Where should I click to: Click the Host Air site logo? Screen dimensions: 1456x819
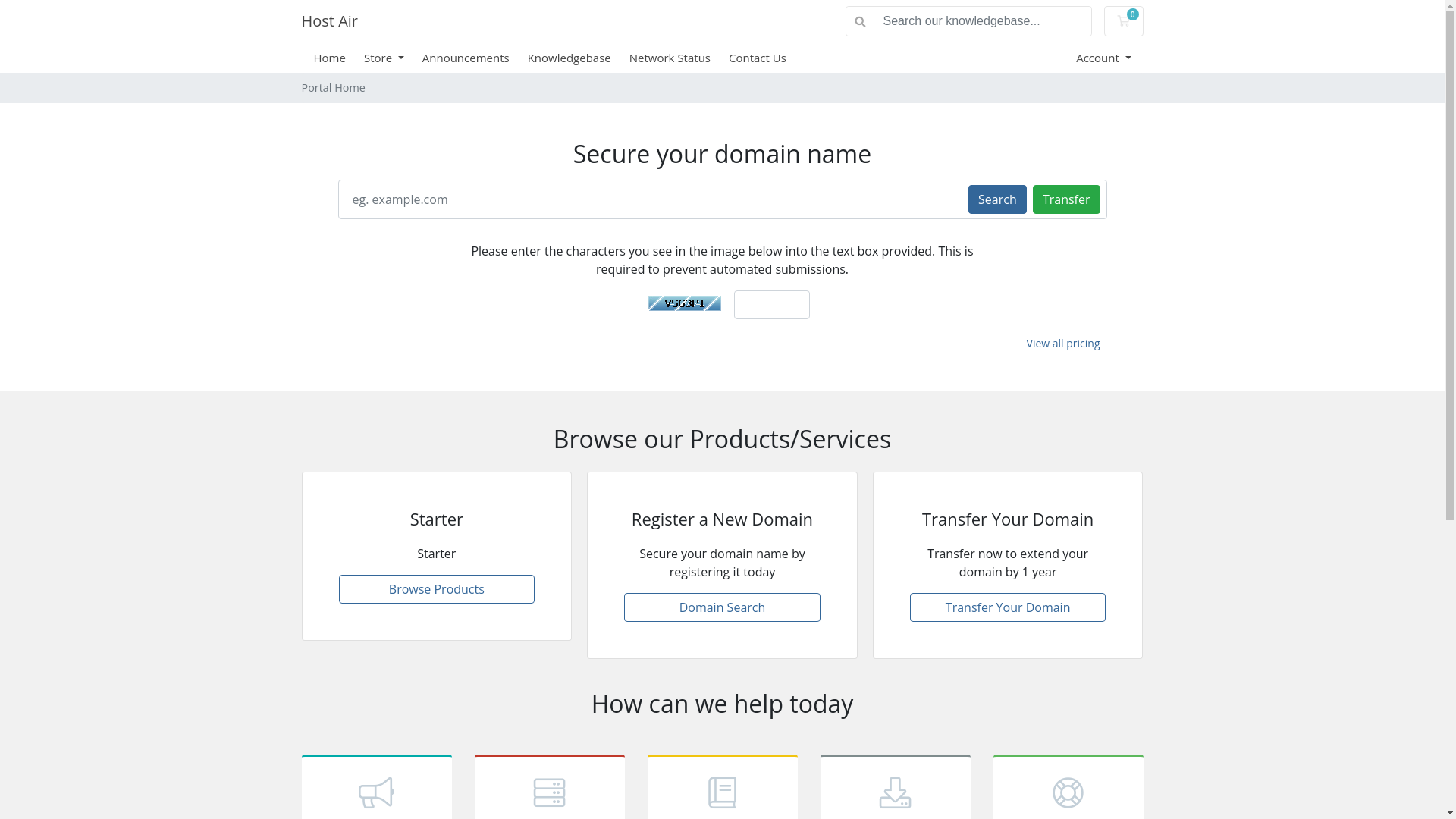point(329,21)
